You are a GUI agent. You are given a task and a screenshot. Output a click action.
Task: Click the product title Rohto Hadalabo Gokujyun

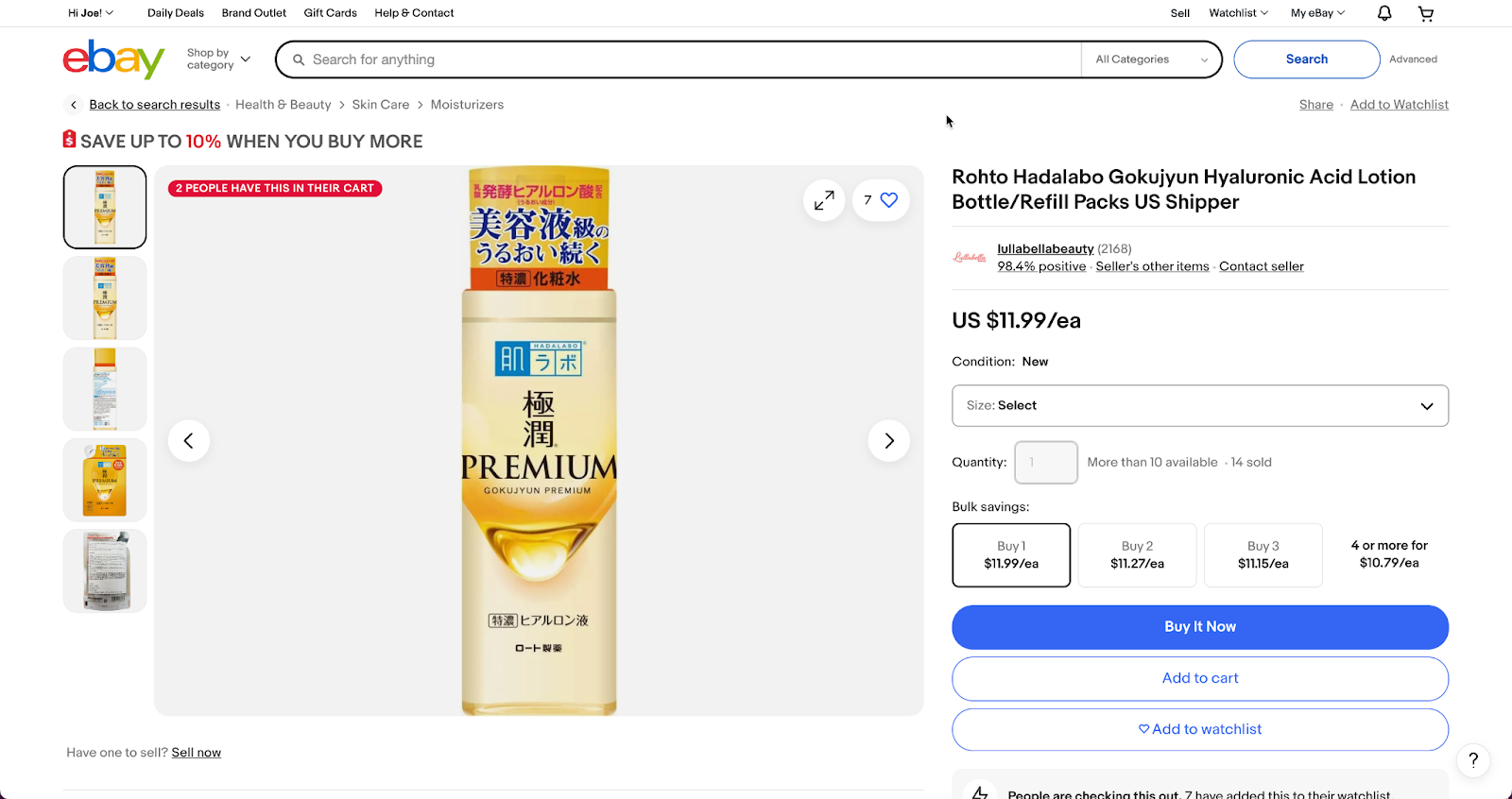pos(1183,189)
